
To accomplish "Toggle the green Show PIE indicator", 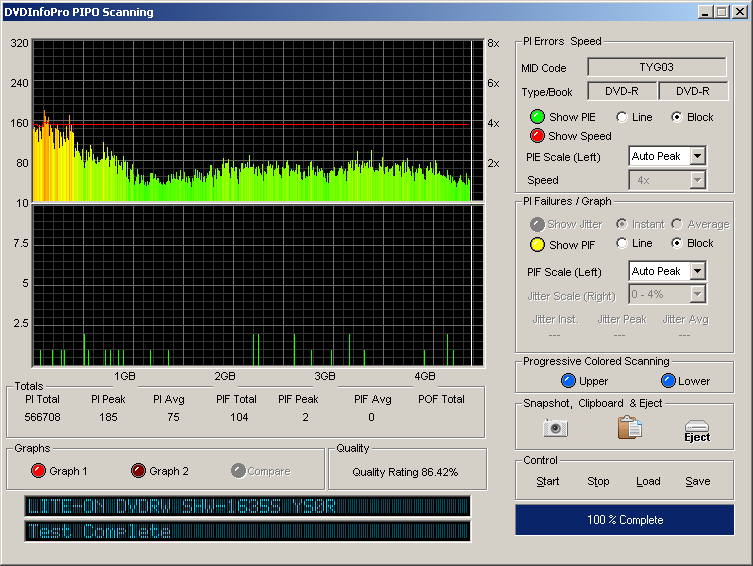I will click(537, 117).
